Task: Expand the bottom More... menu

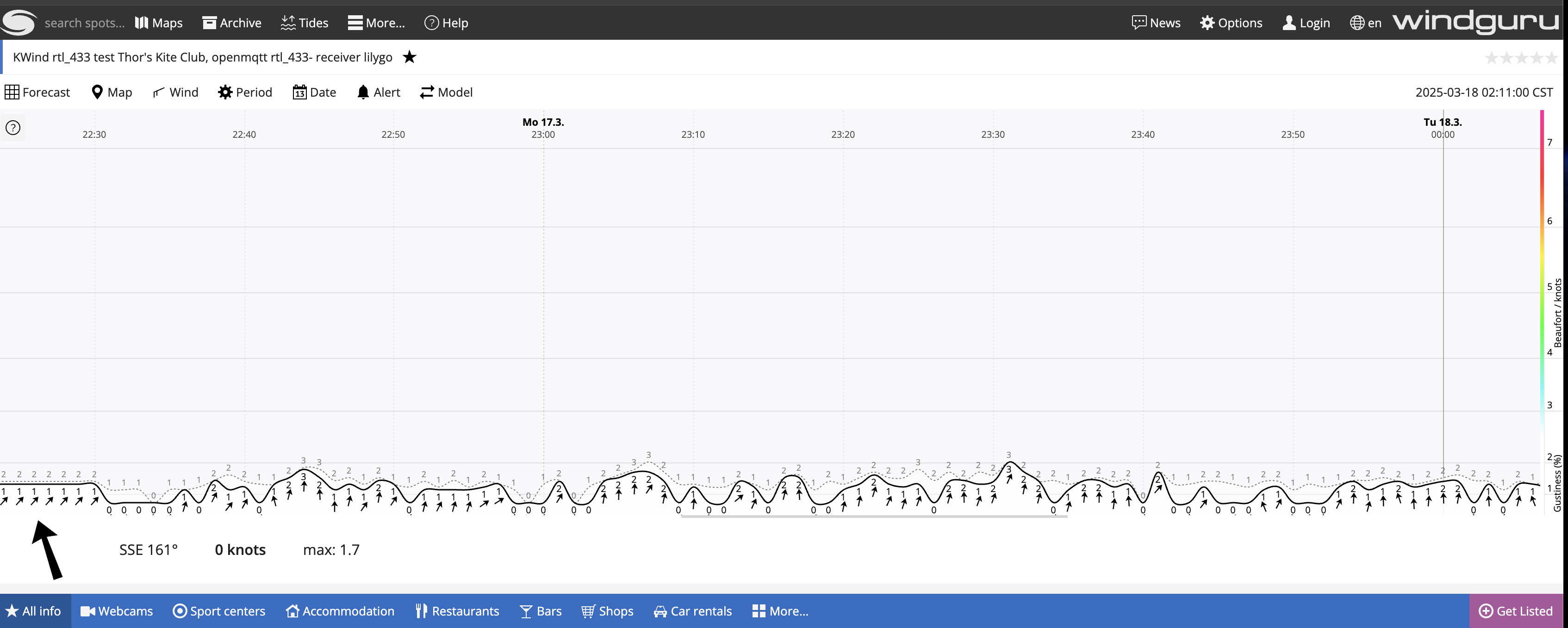Action: click(x=780, y=611)
